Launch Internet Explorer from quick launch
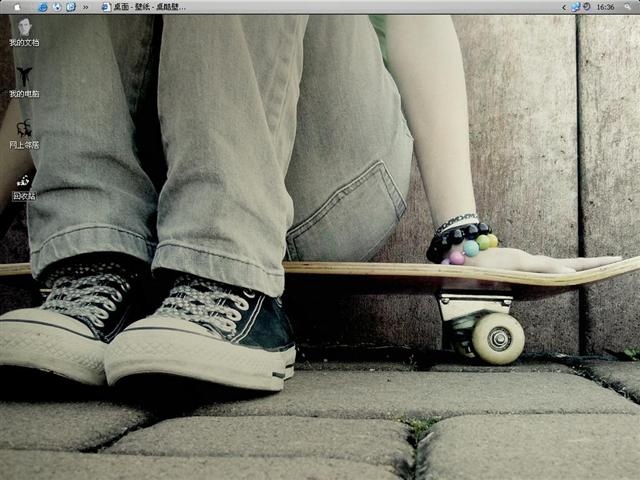The image size is (640, 480). tap(43, 7)
